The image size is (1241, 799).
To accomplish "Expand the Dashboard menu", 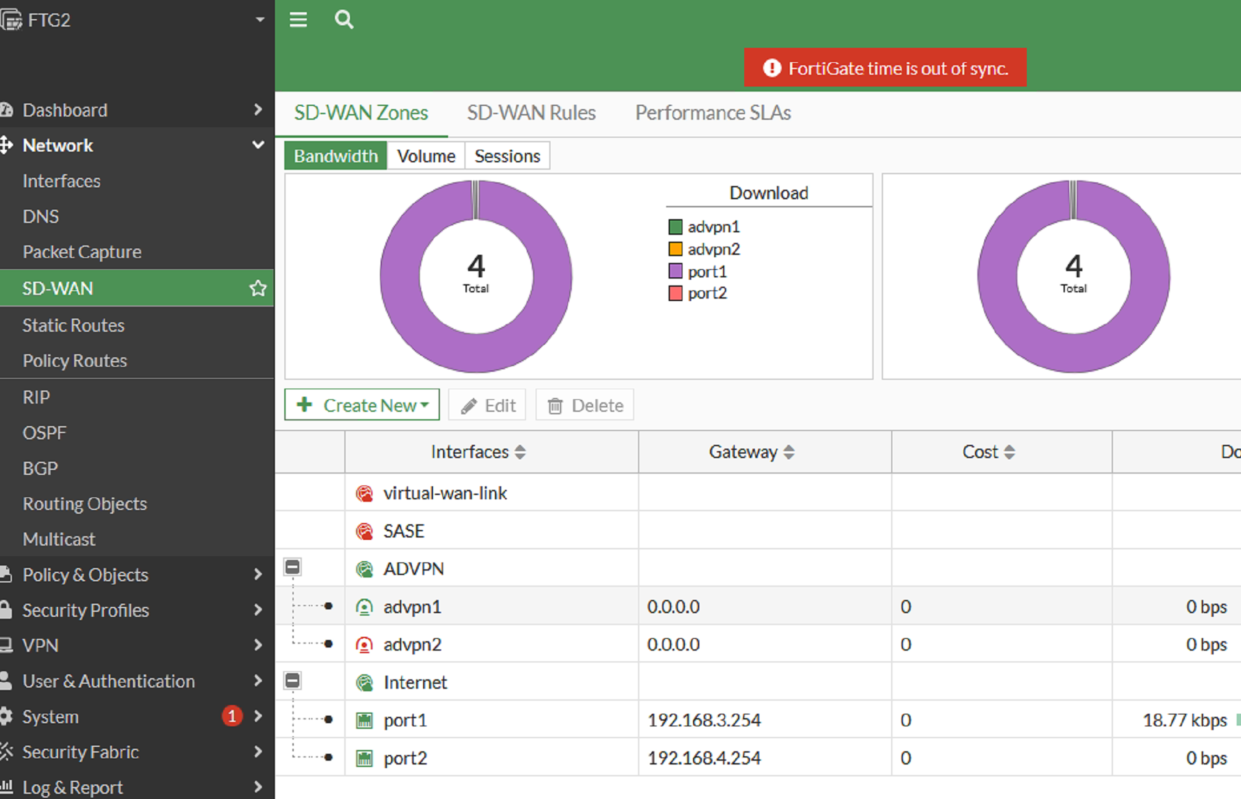I will [258, 110].
